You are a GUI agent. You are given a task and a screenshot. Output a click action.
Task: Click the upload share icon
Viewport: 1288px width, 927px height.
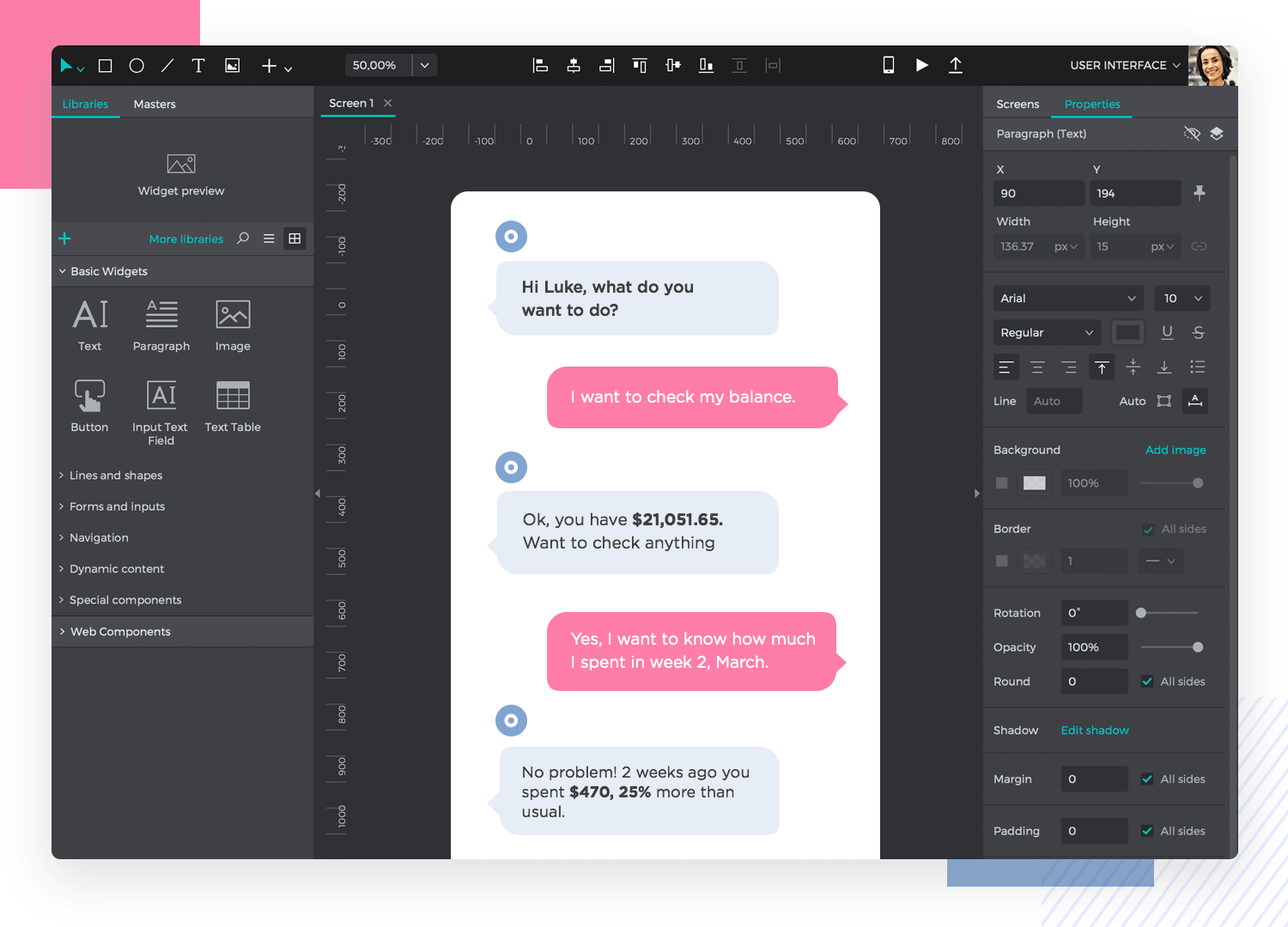pos(955,65)
